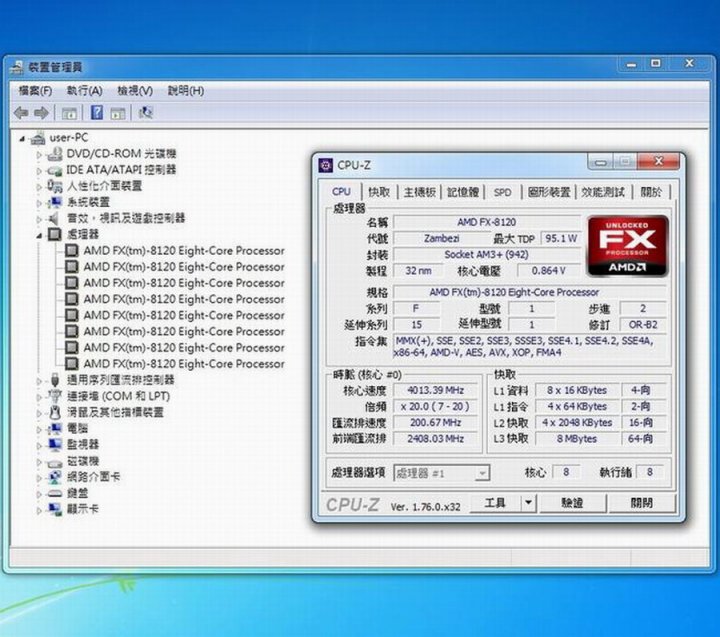Image resolution: width=720 pixels, height=637 pixels.
Task: Open the 處理器 #1 selection dropdown
Action: pyautogui.click(x=482, y=473)
